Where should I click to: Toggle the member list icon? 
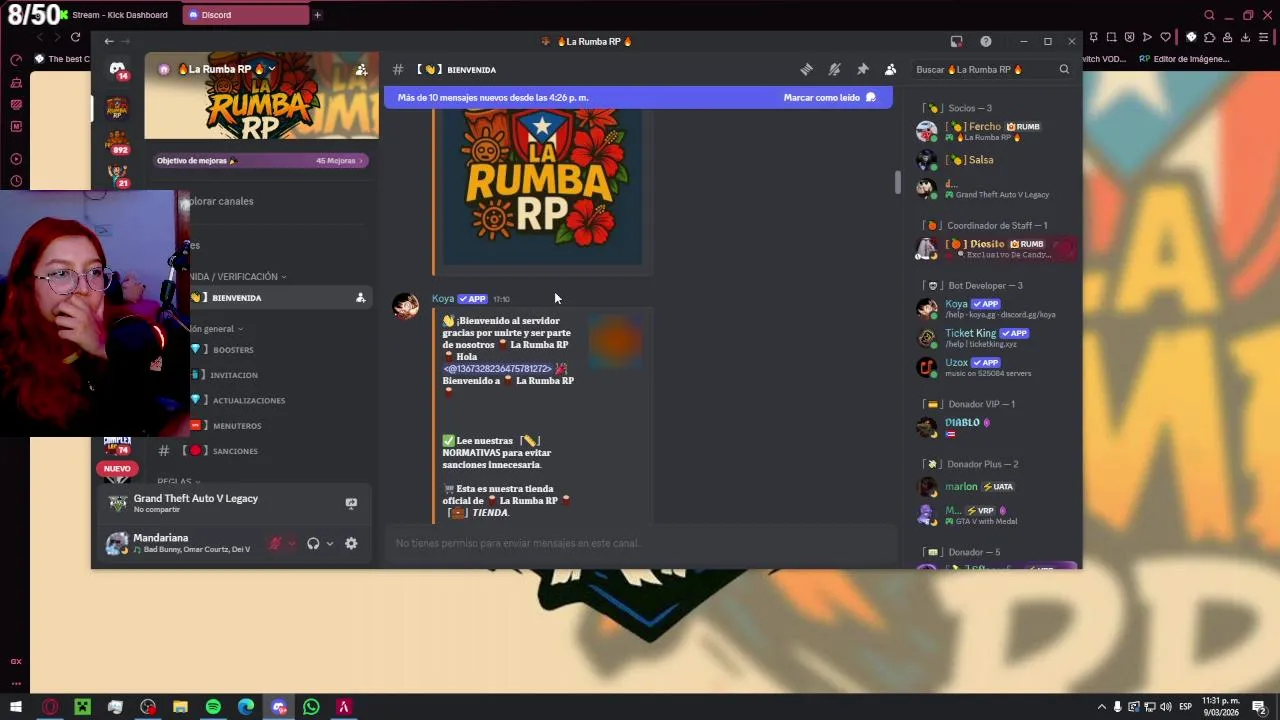[x=890, y=69]
